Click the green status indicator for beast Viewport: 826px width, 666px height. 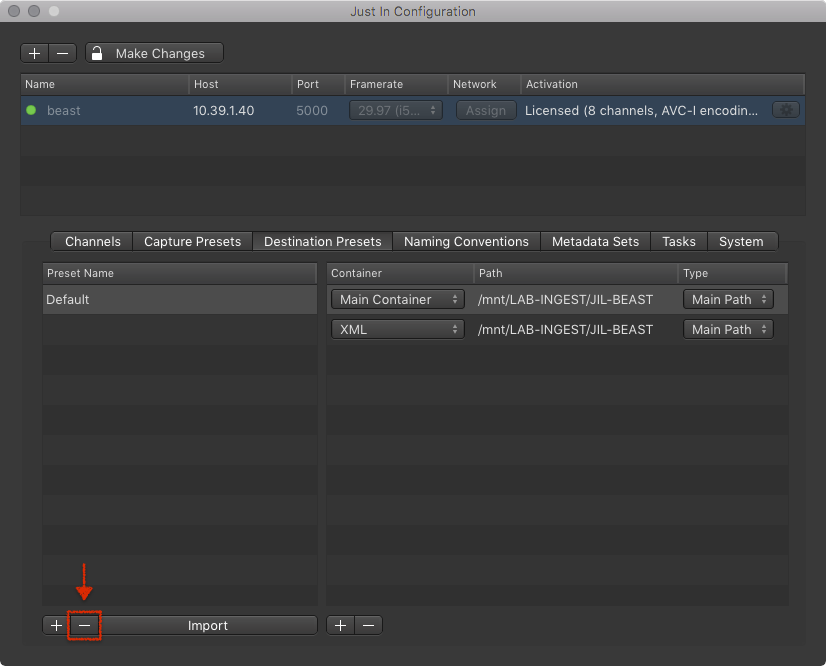pos(31,110)
